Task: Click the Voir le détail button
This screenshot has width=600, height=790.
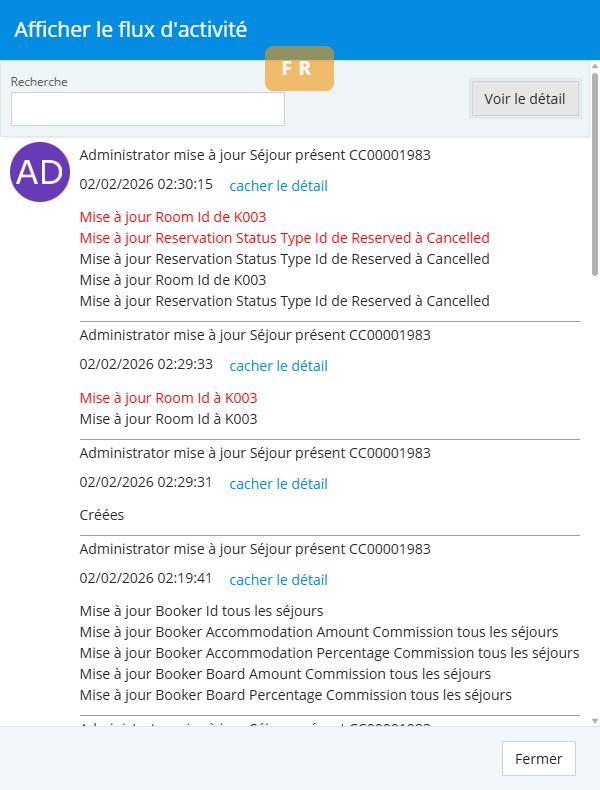Action: coord(525,98)
